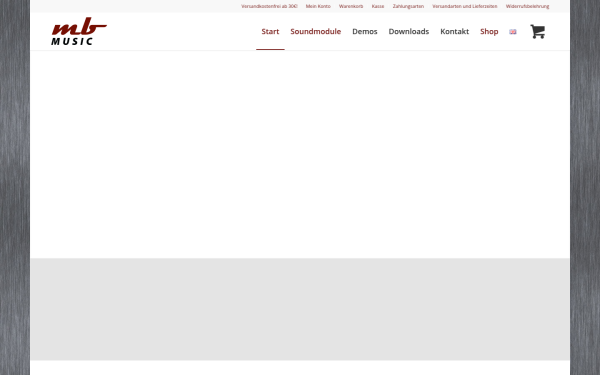The image size is (600, 375).
Task: Go to the Start menu item
Action: click(270, 31)
